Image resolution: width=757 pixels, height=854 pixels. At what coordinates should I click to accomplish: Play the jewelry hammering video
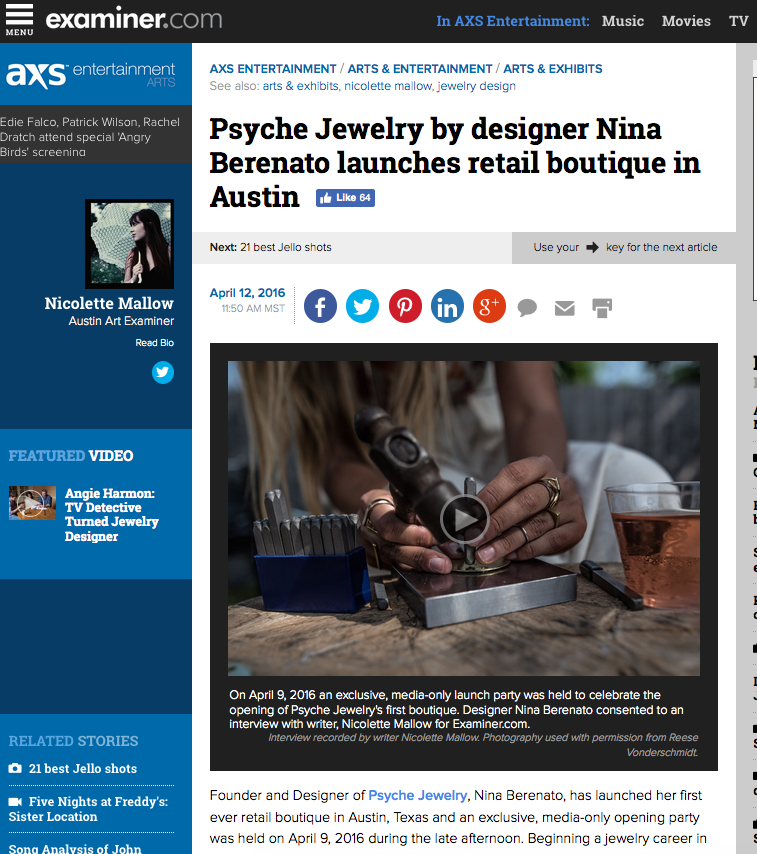point(464,518)
